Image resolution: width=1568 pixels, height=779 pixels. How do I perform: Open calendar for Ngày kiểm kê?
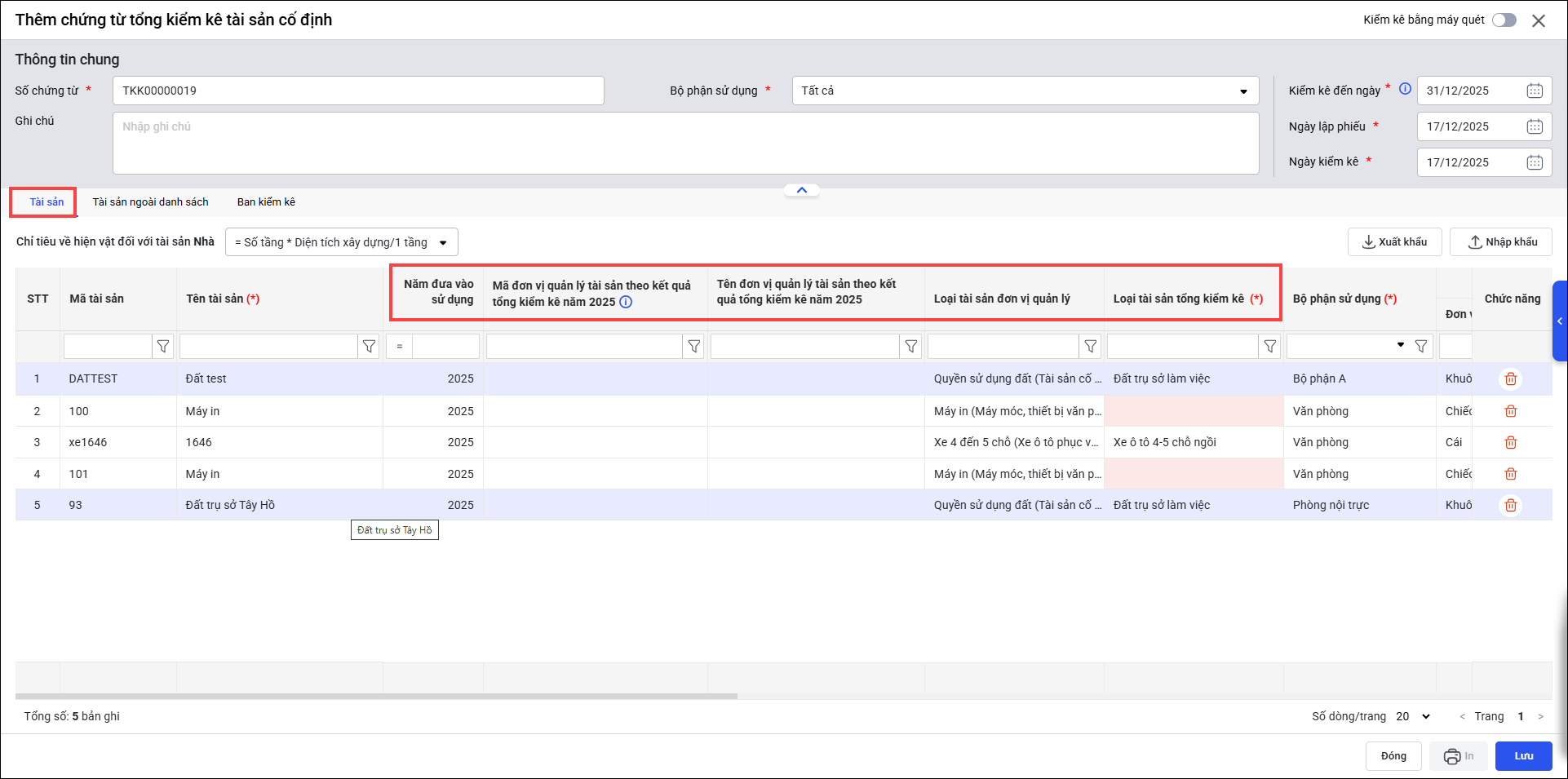coord(1534,162)
